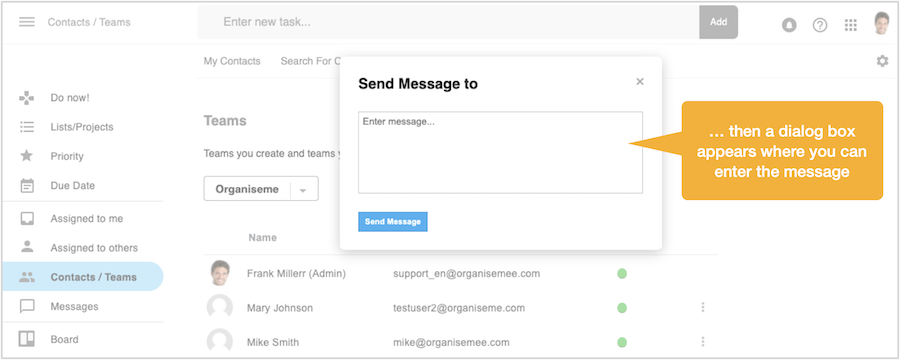
Task: Go to Do now! in sidebar
Action: 70,98
